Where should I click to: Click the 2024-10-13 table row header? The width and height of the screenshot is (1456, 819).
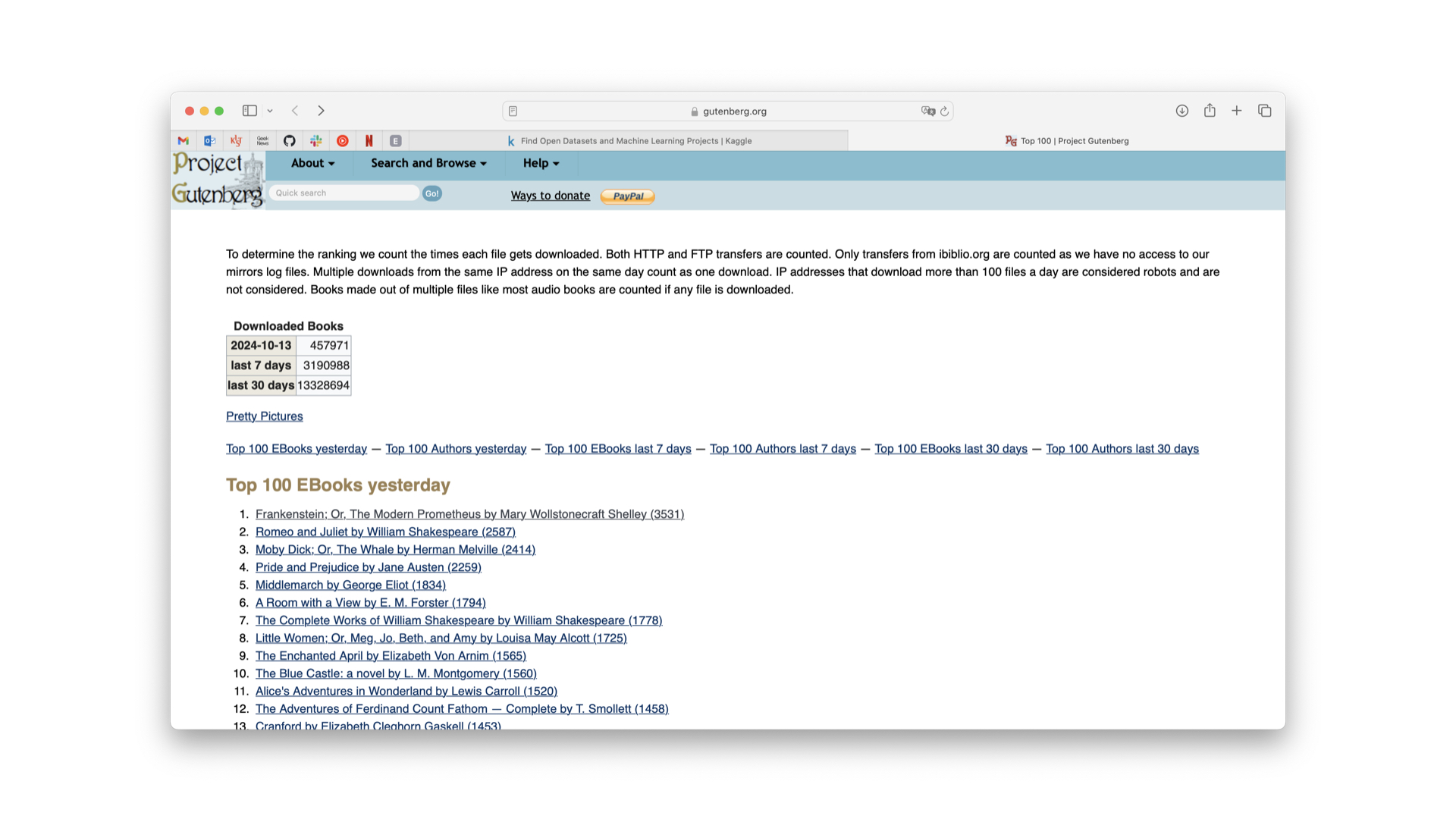[261, 346]
